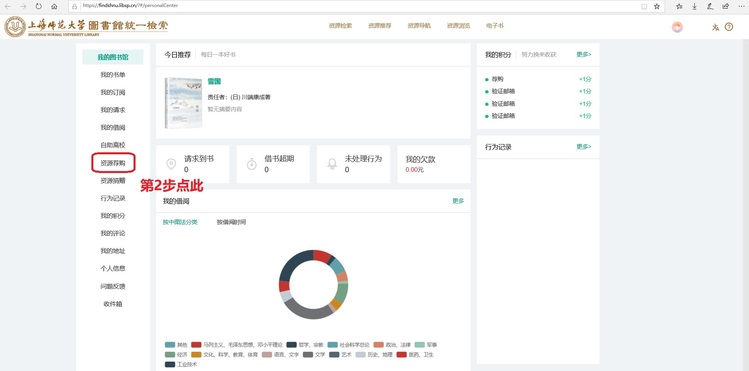The height and width of the screenshot is (371, 749).
Task: Click the bell icon for 未处理行为
Action: pos(332,164)
